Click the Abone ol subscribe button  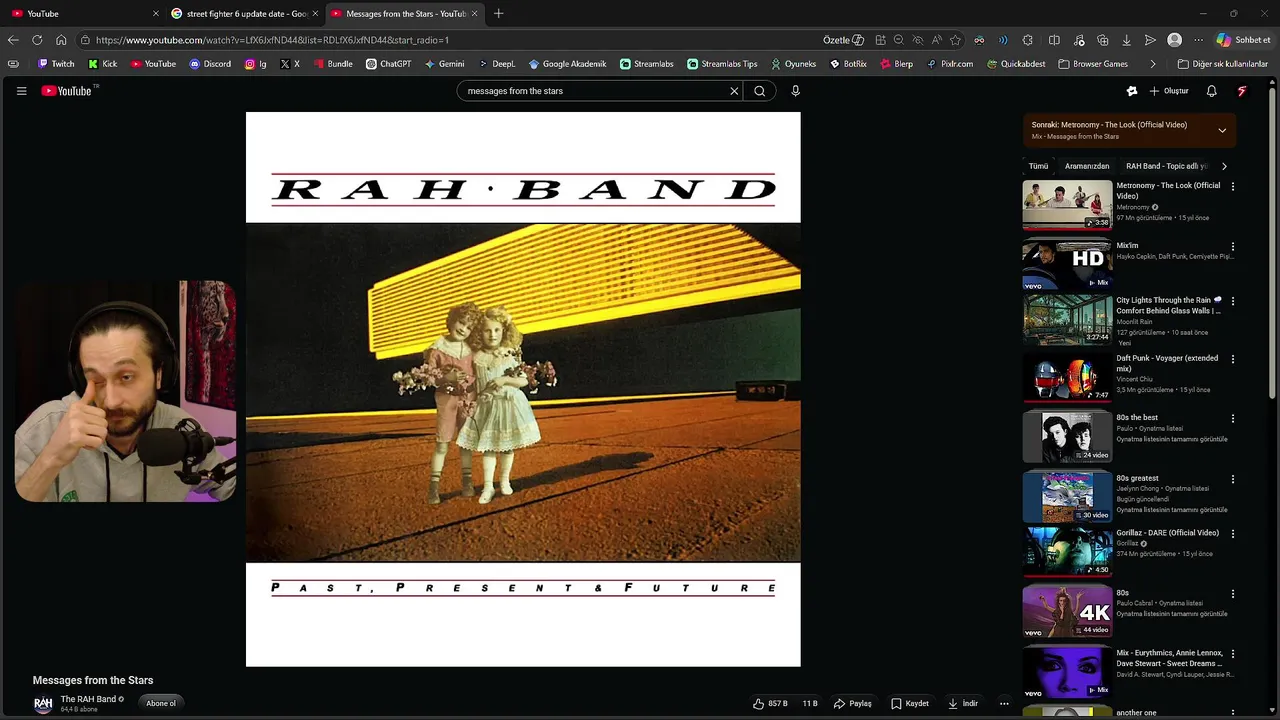pos(161,703)
